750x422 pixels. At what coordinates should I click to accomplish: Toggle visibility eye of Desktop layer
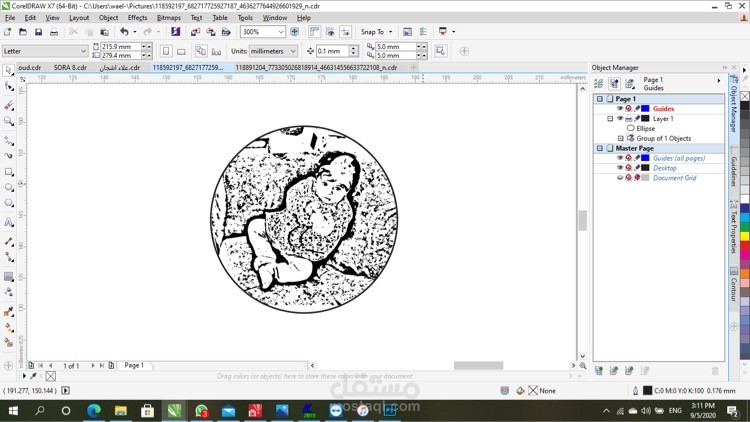point(620,168)
